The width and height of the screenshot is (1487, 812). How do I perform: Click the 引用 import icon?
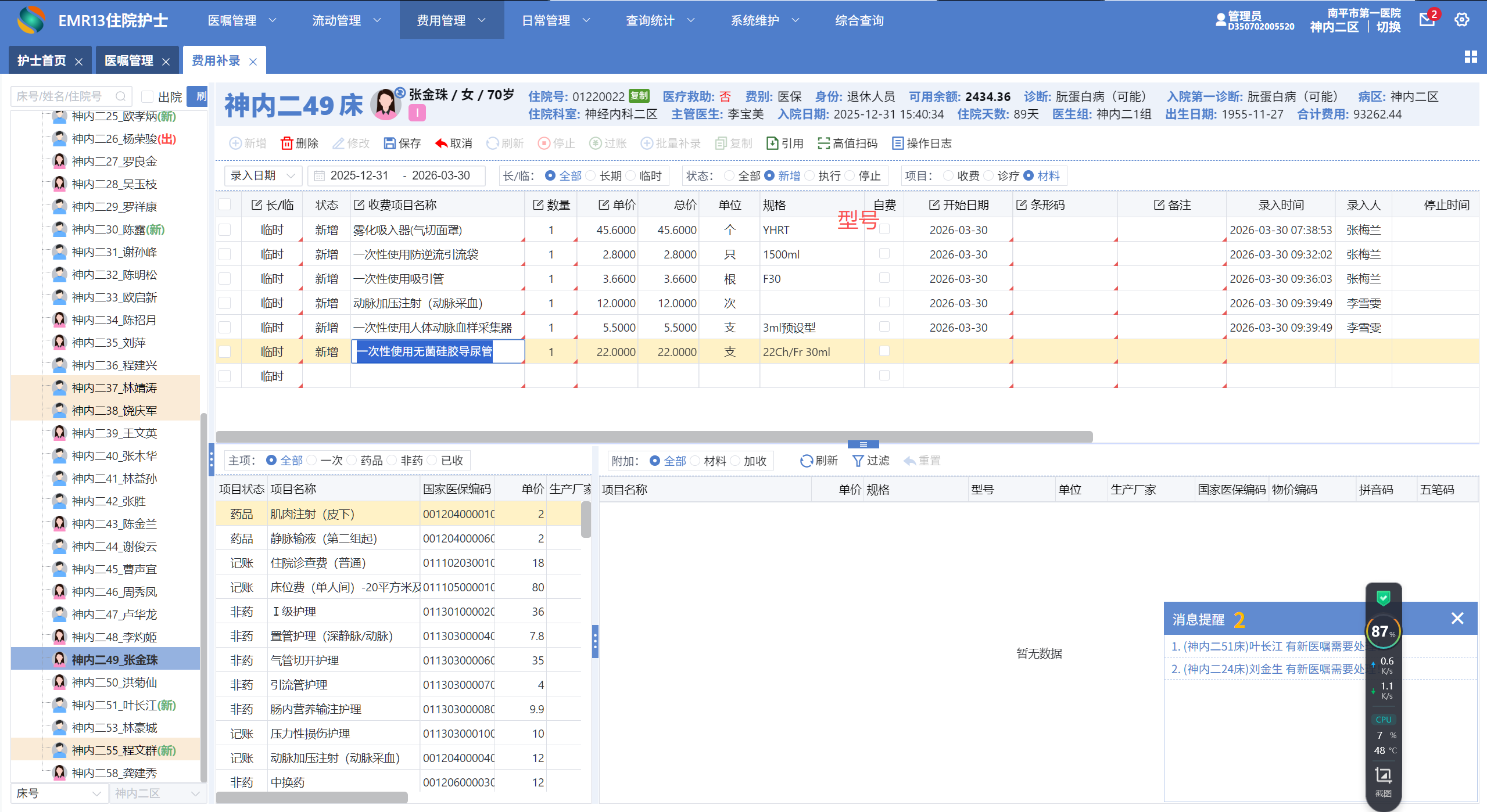coord(772,143)
